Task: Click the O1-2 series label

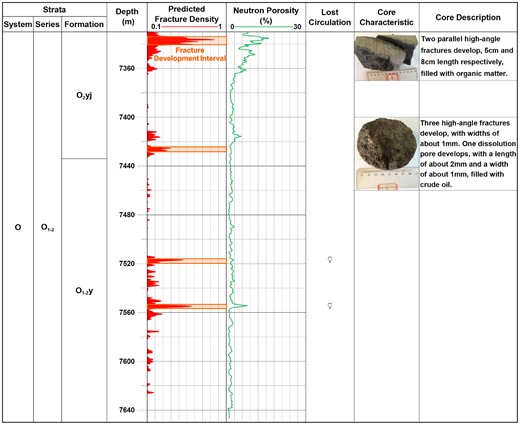Action: pos(47,228)
